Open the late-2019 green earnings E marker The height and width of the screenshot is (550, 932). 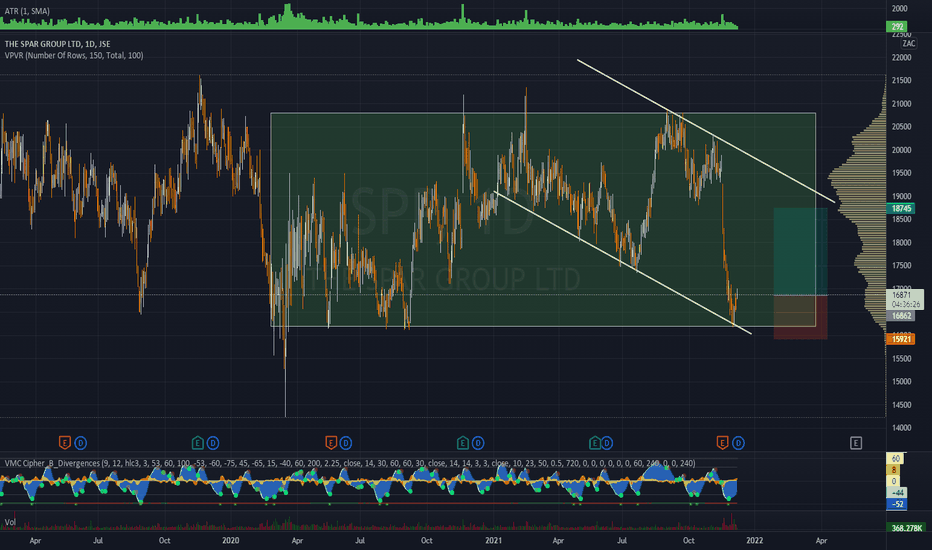point(197,442)
